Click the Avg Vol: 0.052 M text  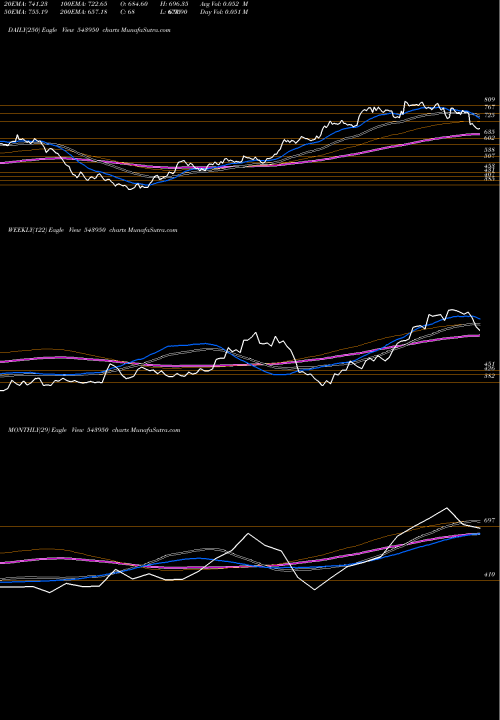224,4
